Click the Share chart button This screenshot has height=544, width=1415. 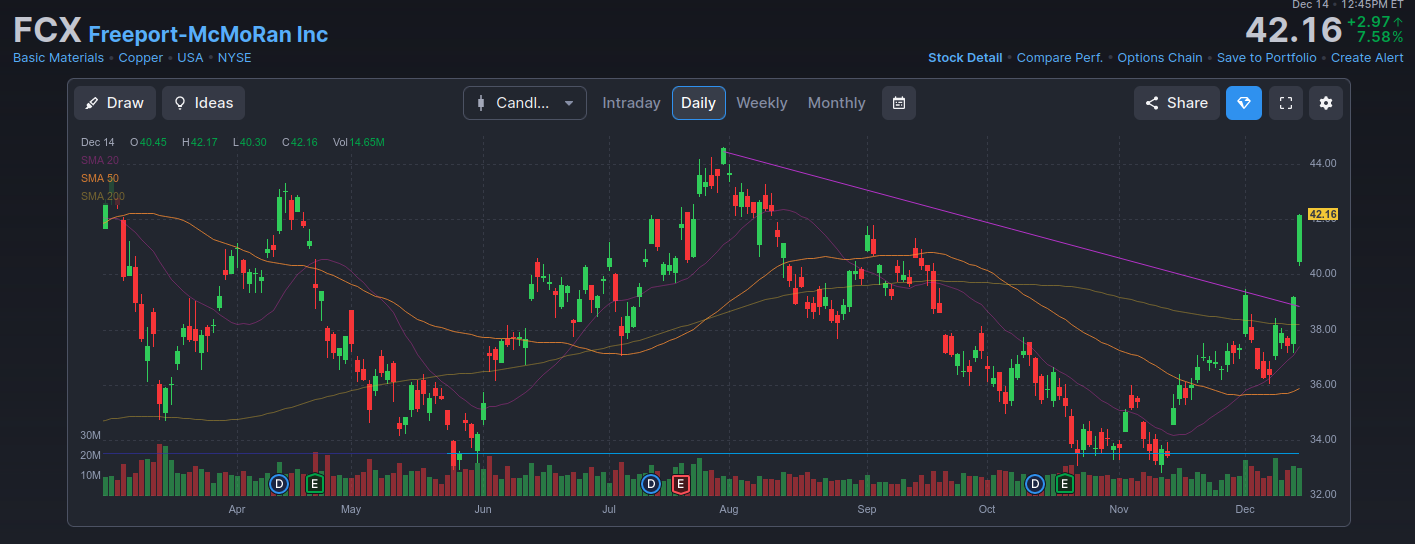click(1176, 103)
